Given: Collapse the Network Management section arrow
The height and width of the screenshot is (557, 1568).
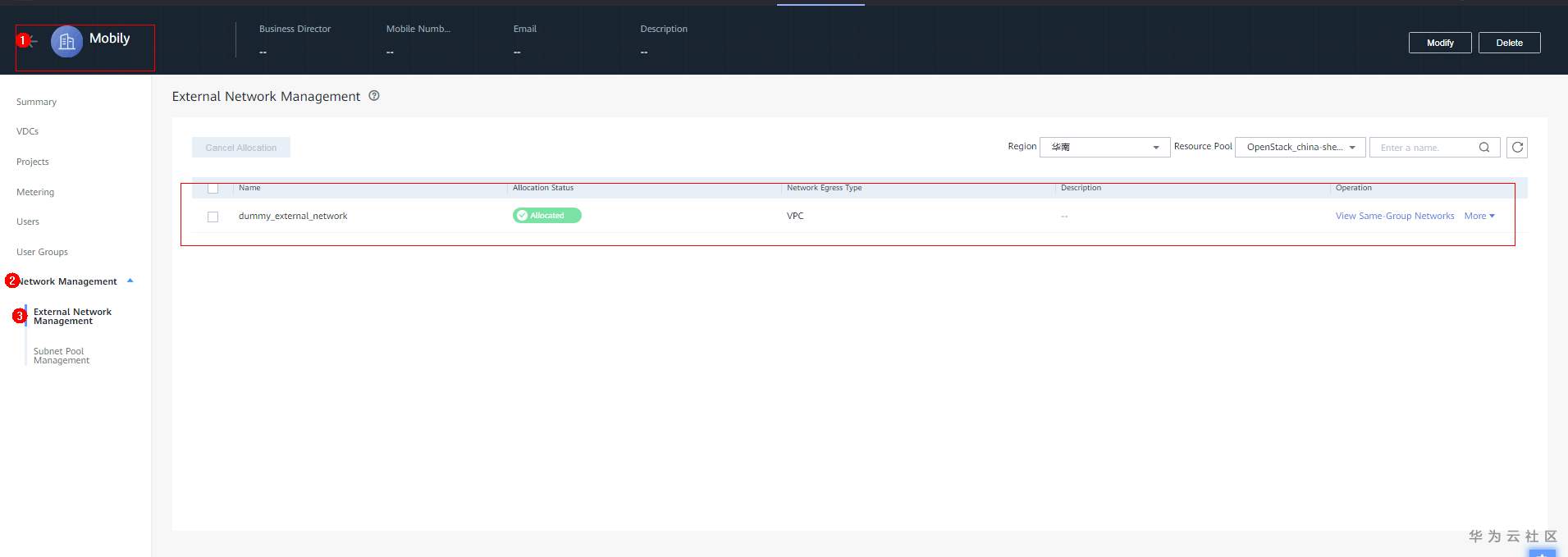Looking at the screenshot, I should tap(130, 281).
